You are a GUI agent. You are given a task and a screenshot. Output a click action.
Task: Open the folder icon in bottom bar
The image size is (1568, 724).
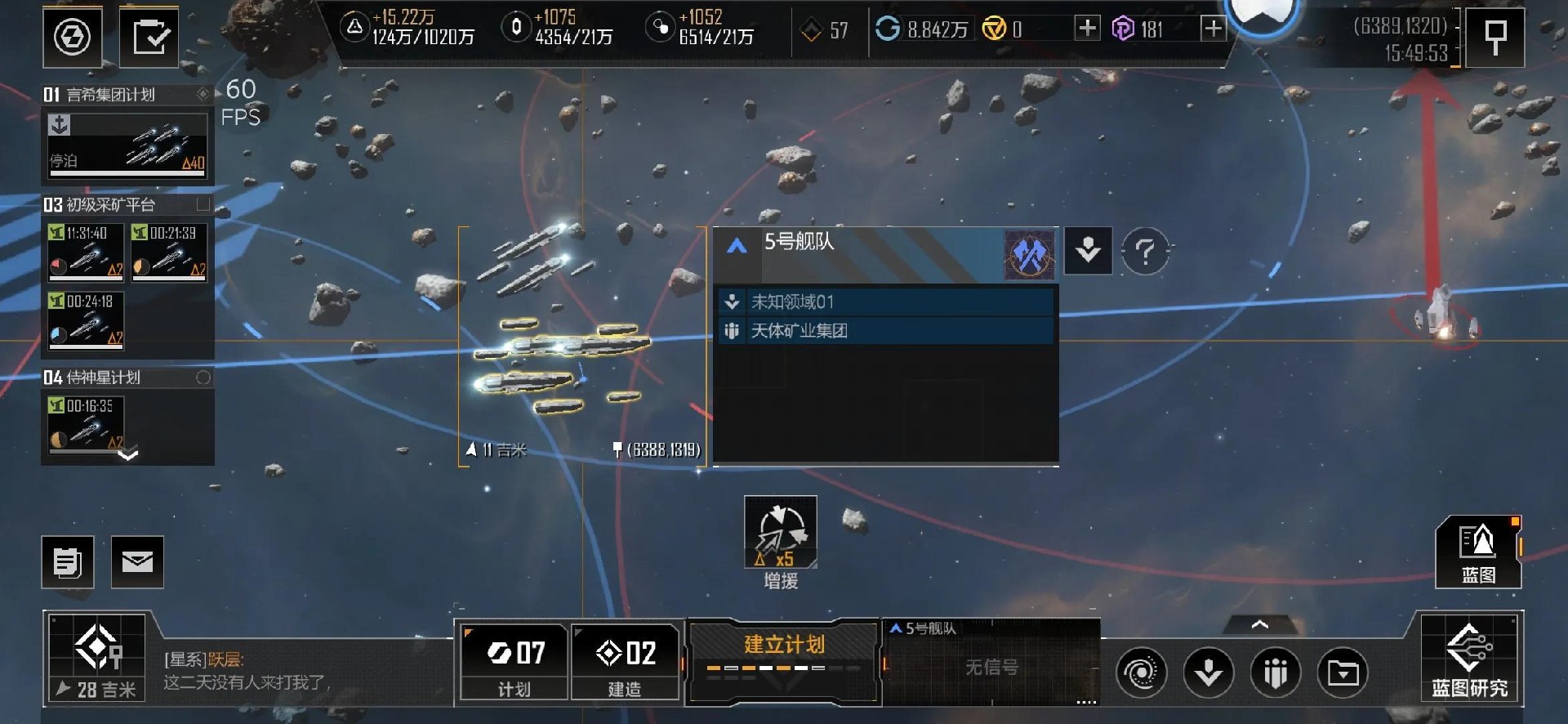(1343, 673)
